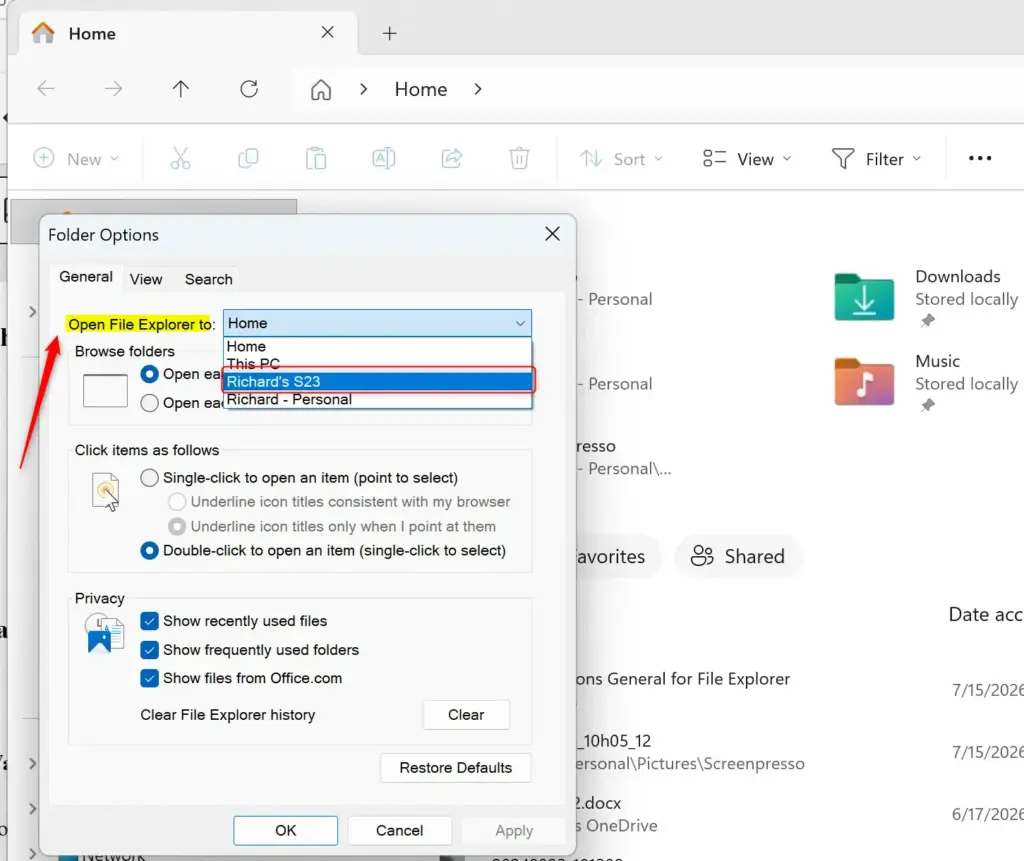This screenshot has height=861, width=1024.
Task: Select second Browse folders Open each radio
Action: pos(150,403)
